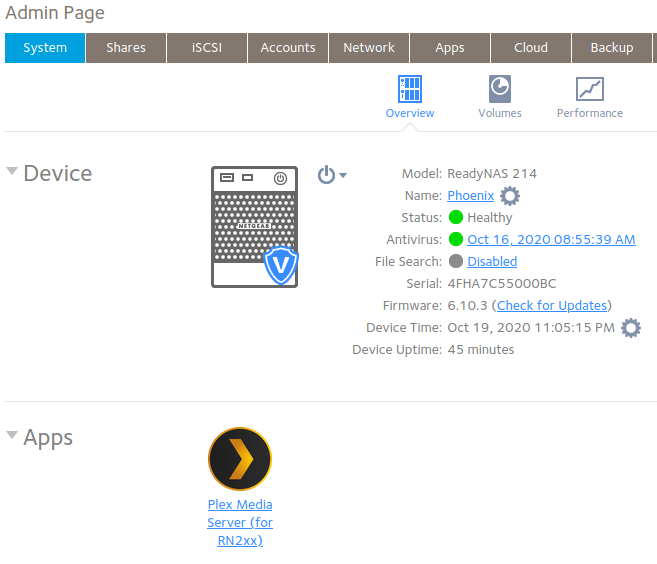The height and width of the screenshot is (564, 657).
Task: Click the Plex Media Server app icon
Action: click(x=240, y=459)
